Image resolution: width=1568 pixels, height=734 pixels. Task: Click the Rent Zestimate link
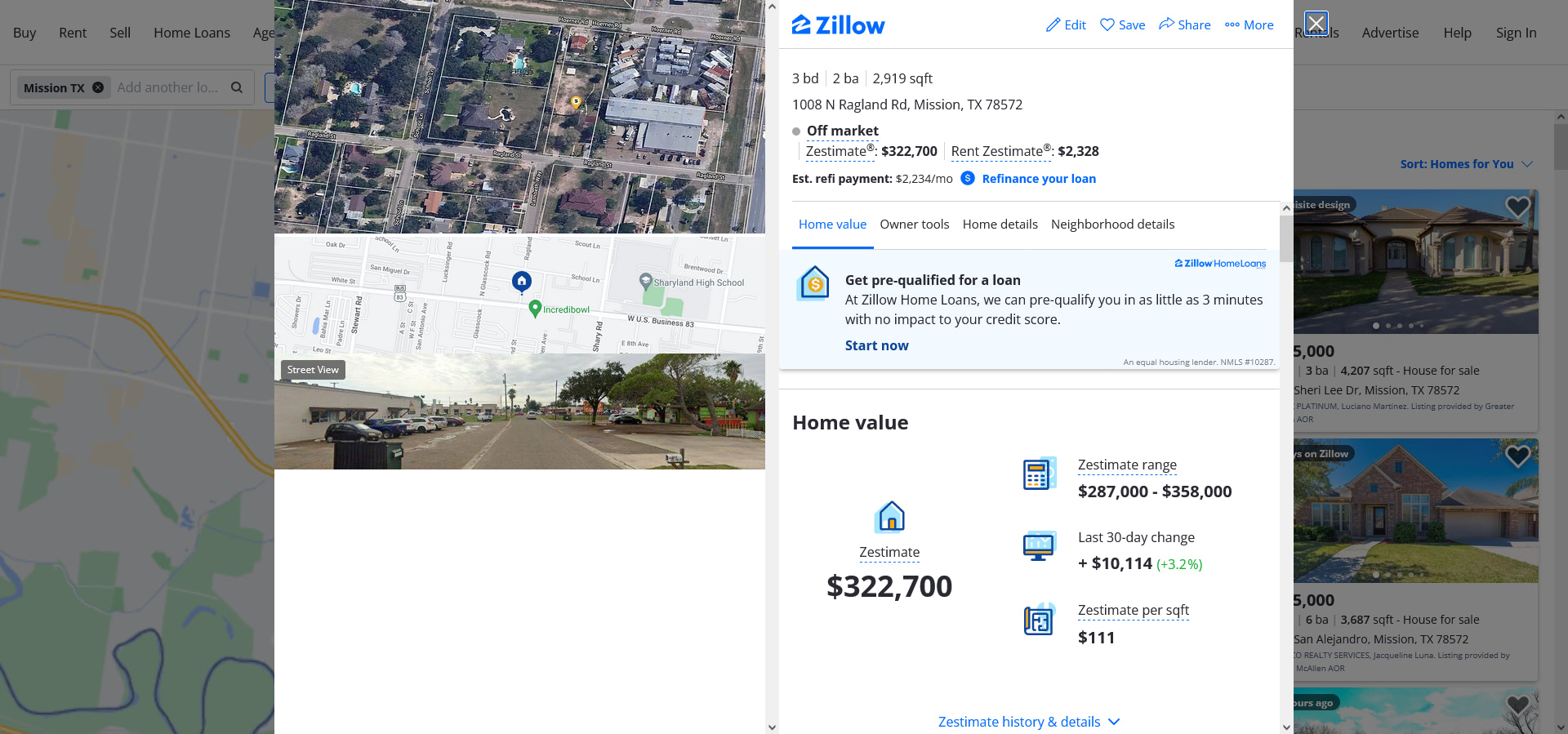tap(1001, 151)
